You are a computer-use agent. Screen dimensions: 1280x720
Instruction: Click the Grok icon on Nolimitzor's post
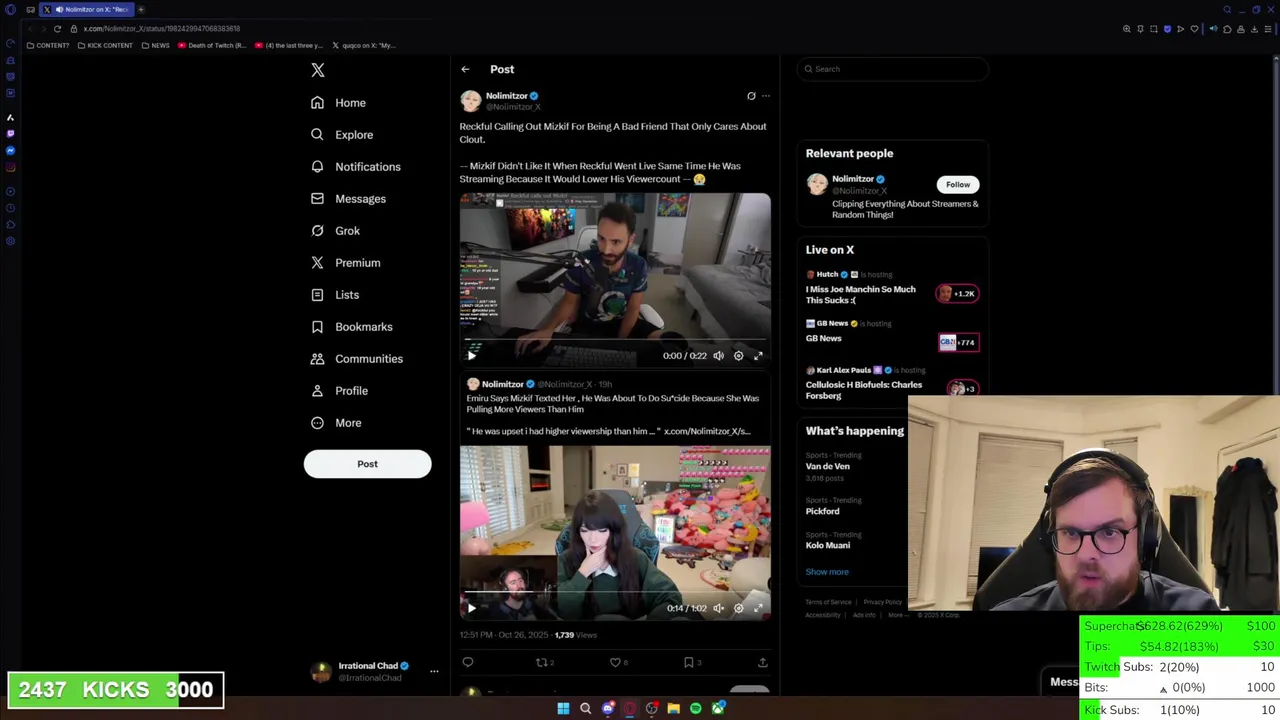(x=751, y=96)
